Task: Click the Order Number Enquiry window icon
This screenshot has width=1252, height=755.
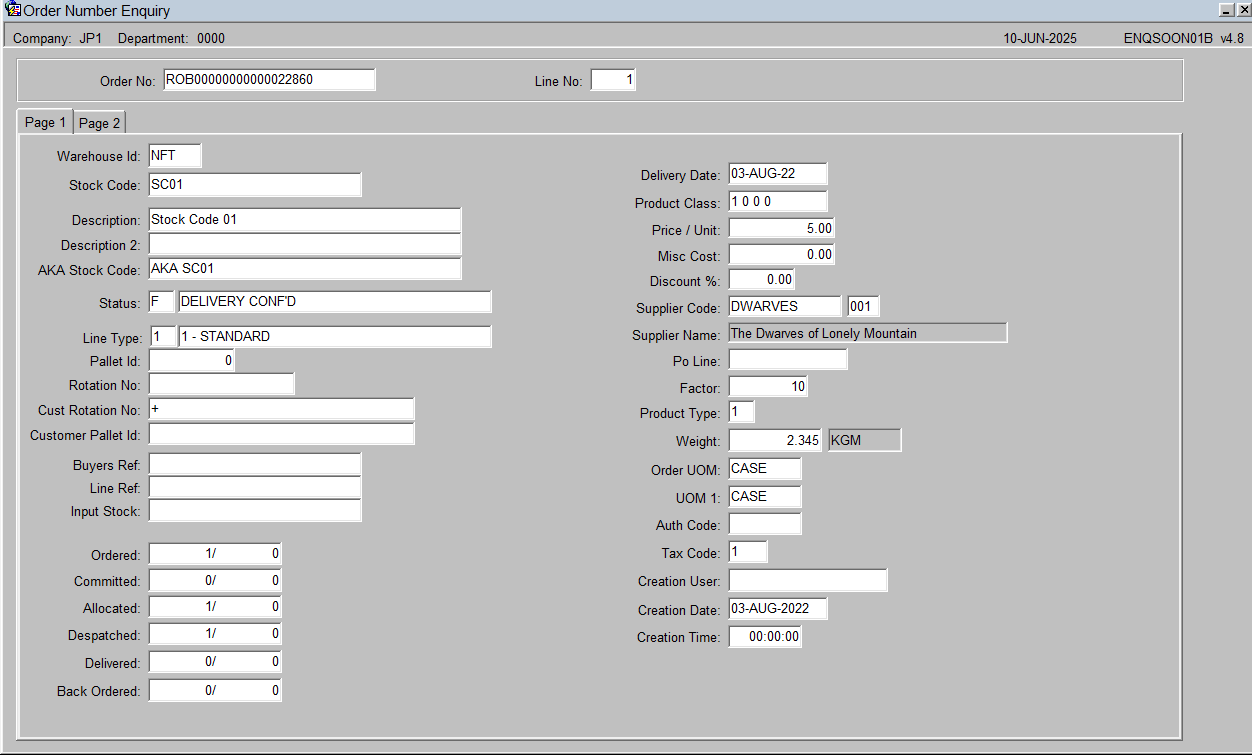Action: click(13, 10)
